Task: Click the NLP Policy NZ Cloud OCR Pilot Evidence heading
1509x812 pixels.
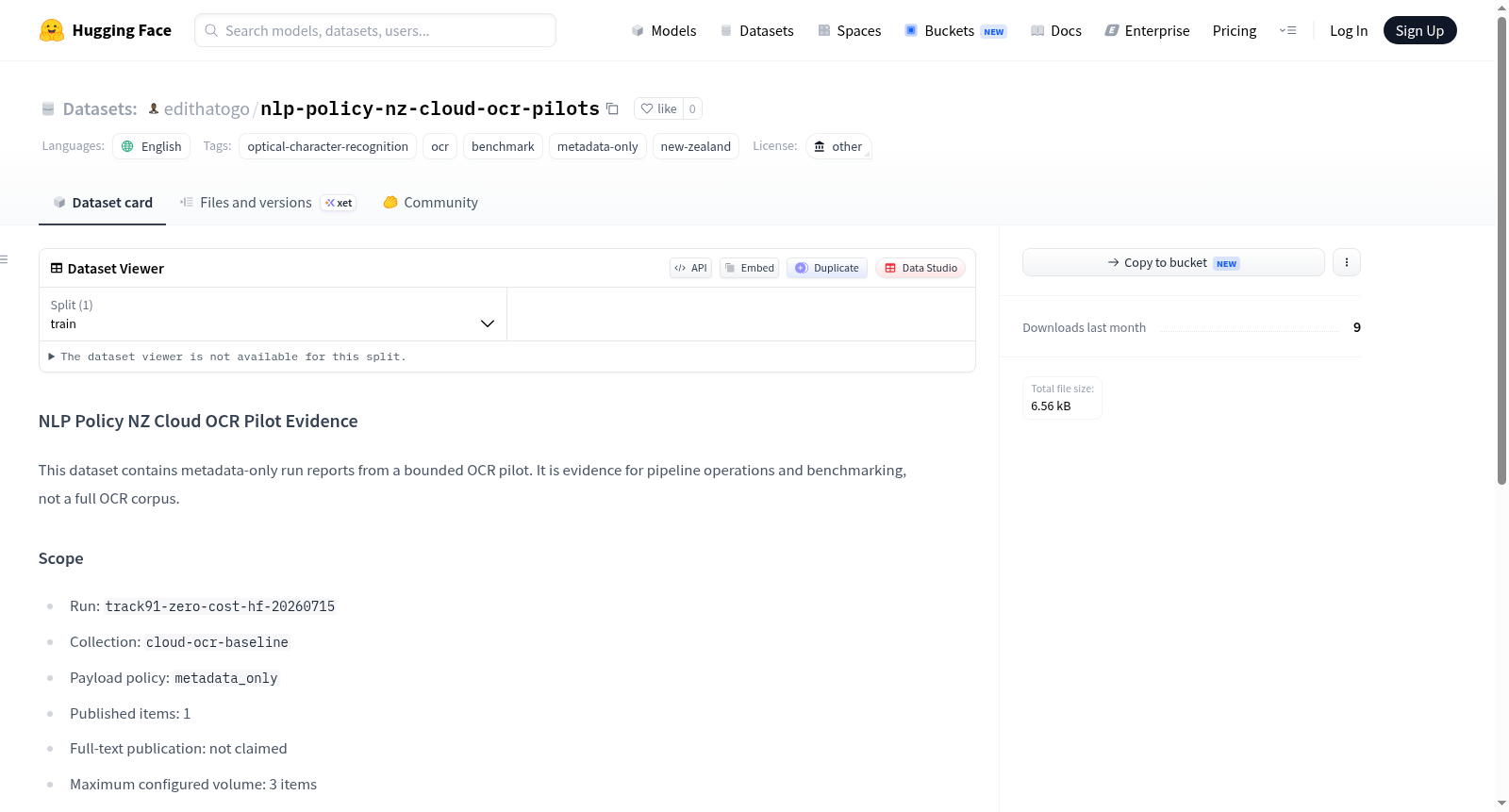Action: click(198, 421)
